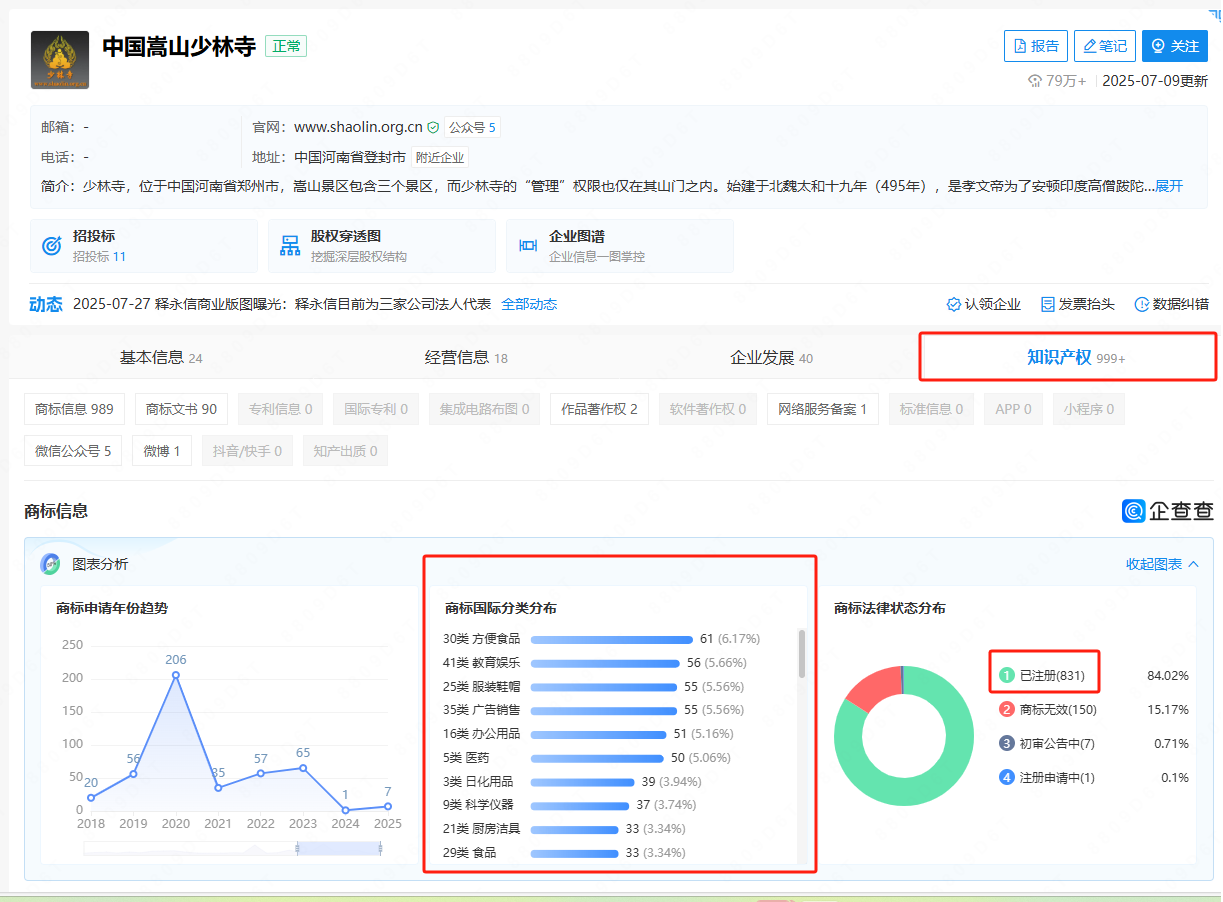Select the 商标文书 90 sub-tab

181,409
